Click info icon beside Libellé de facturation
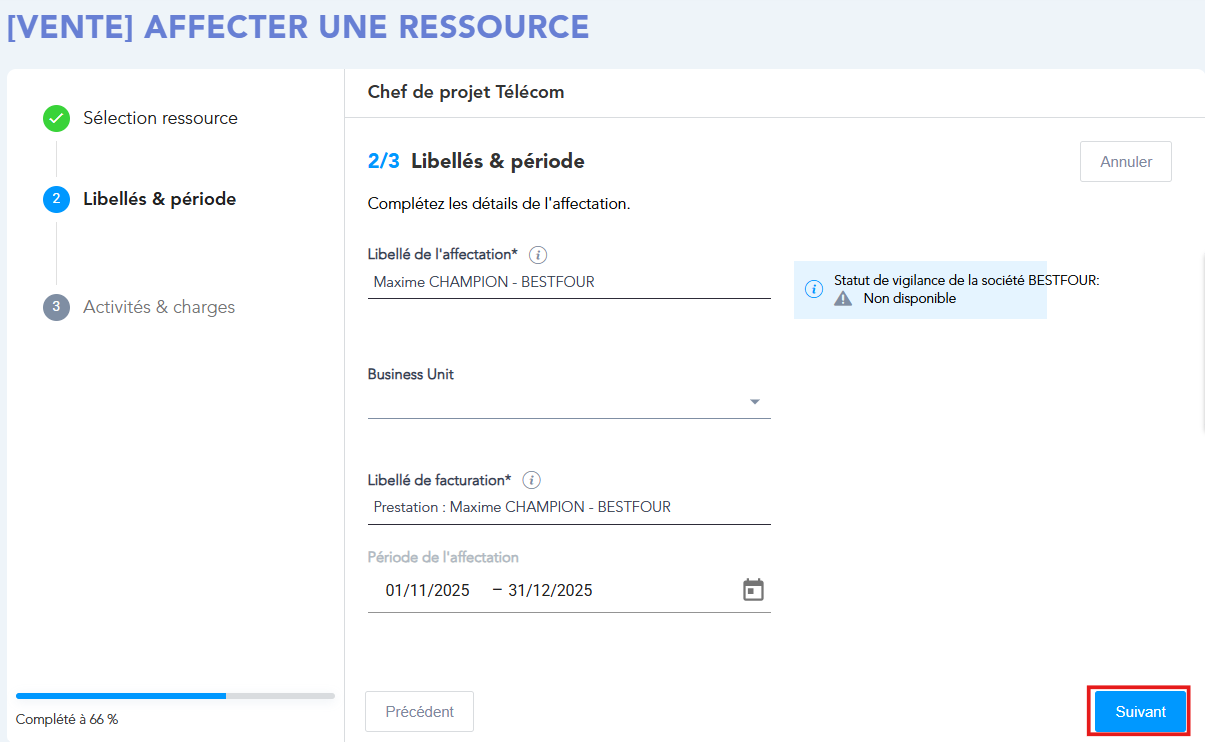 [532, 480]
